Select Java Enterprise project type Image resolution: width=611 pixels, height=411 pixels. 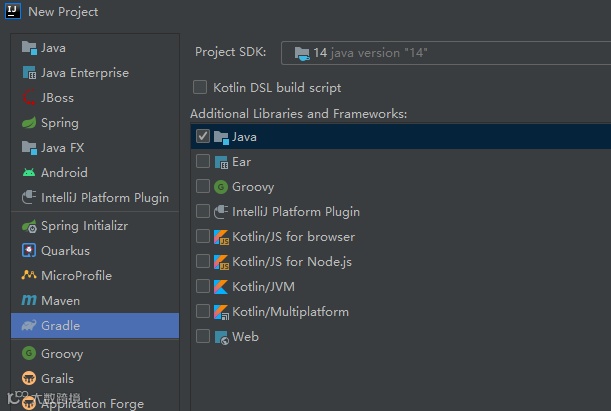pos(95,73)
